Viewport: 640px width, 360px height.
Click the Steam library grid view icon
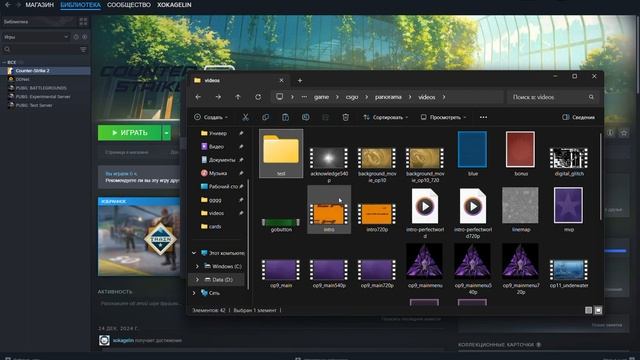[83, 22]
